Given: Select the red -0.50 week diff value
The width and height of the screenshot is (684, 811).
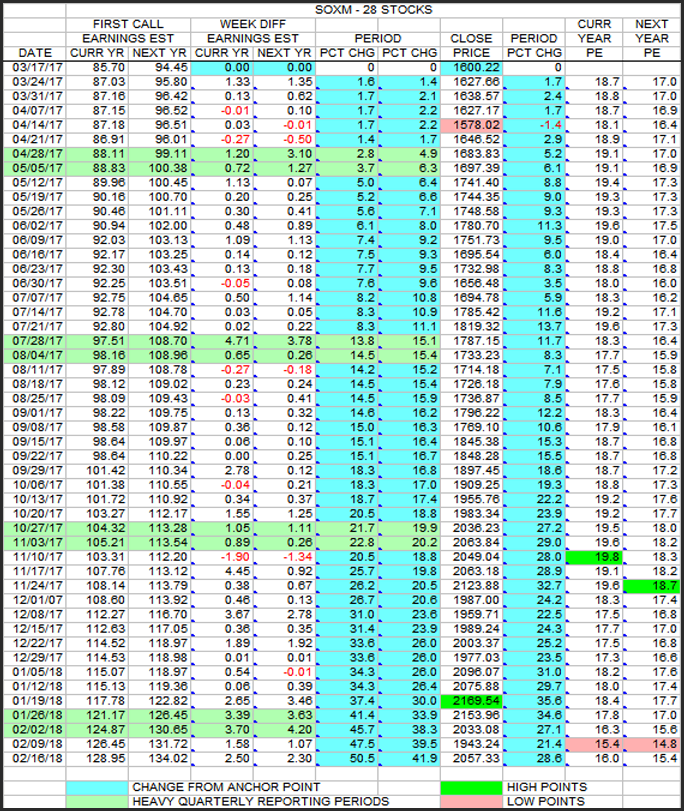Looking at the screenshot, I should 284,140.
